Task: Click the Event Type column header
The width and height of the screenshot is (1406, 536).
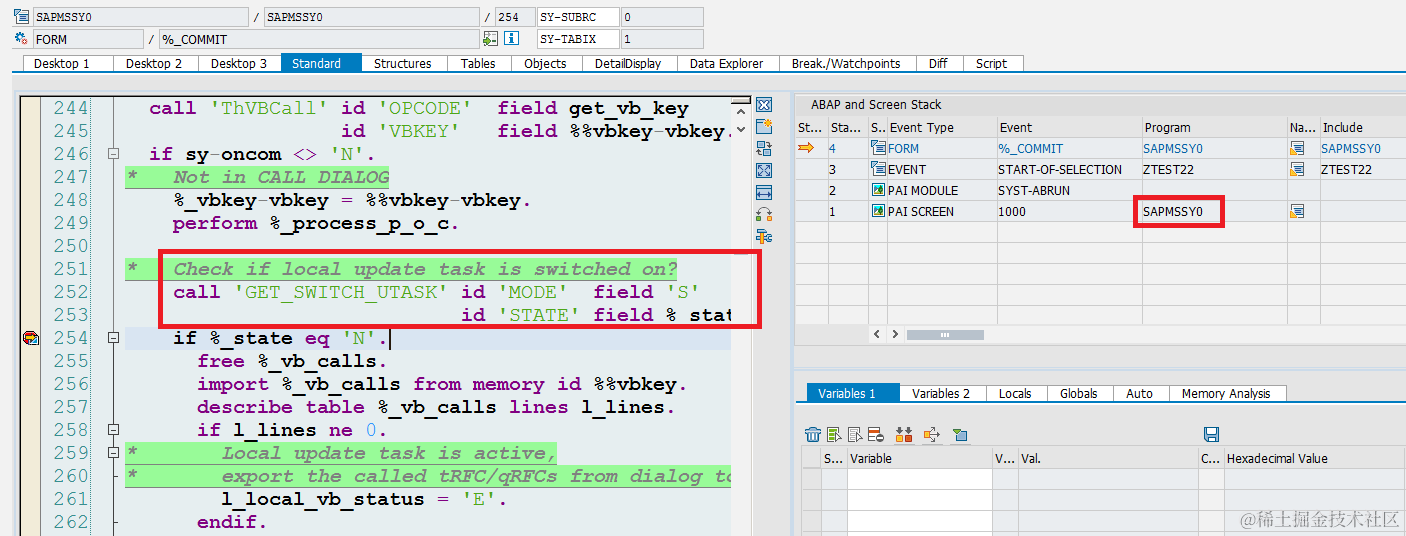Action: [941, 127]
